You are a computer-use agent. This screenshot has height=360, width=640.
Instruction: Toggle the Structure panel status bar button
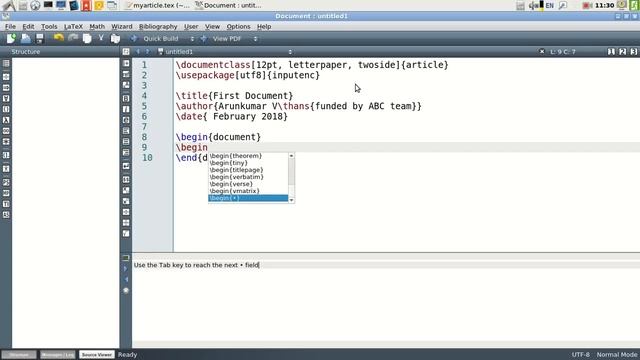click(x=19, y=355)
